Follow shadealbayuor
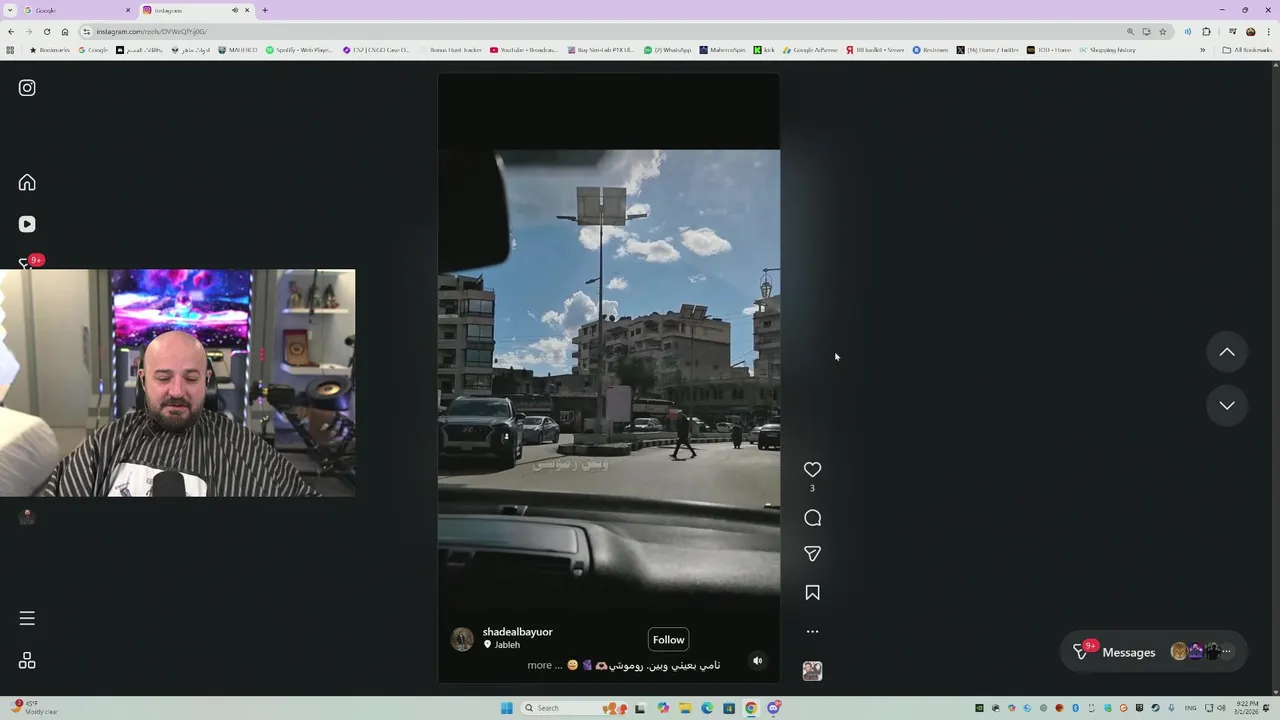This screenshot has height=720, width=1280. pyautogui.click(x=668, y=640)
